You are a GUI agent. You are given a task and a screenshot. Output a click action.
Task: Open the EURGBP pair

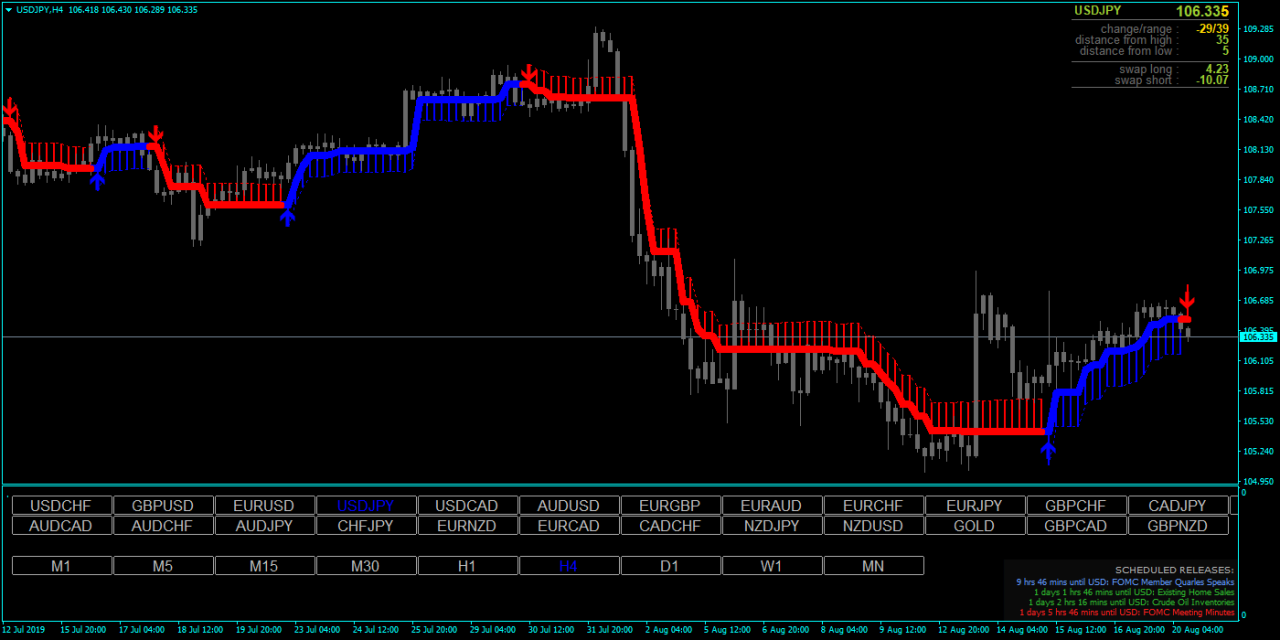(x=671, y=506)
